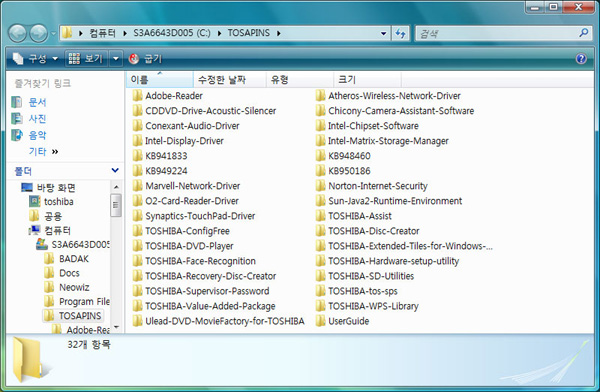Sort by the 수정한 날짜 column header
This screenshot has height=392, width=600.
230,80
